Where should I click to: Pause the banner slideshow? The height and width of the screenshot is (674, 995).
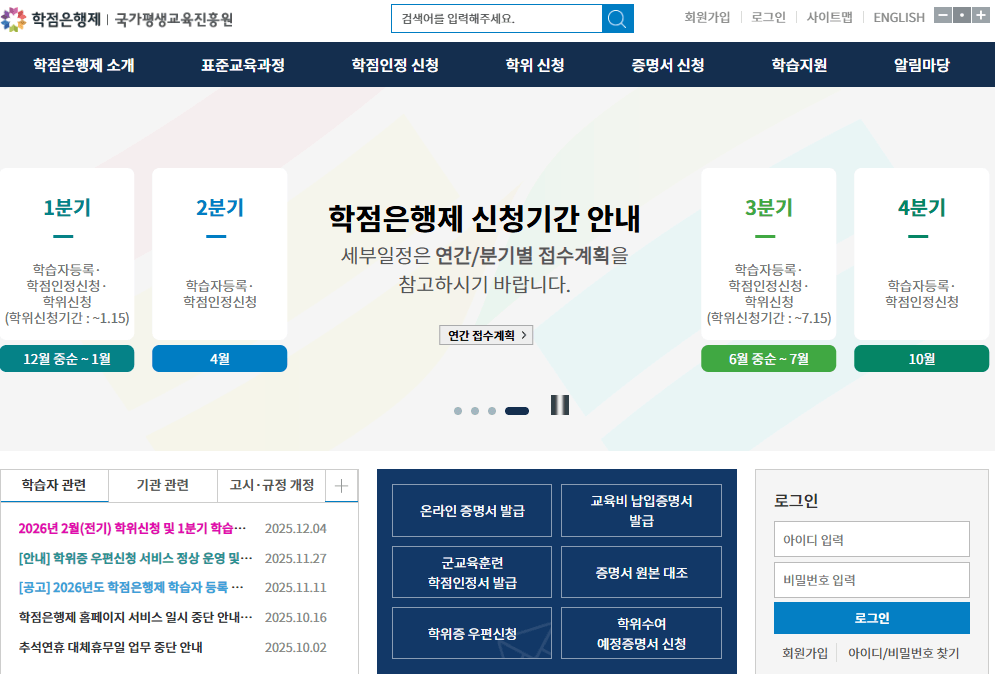click(560, 405)
